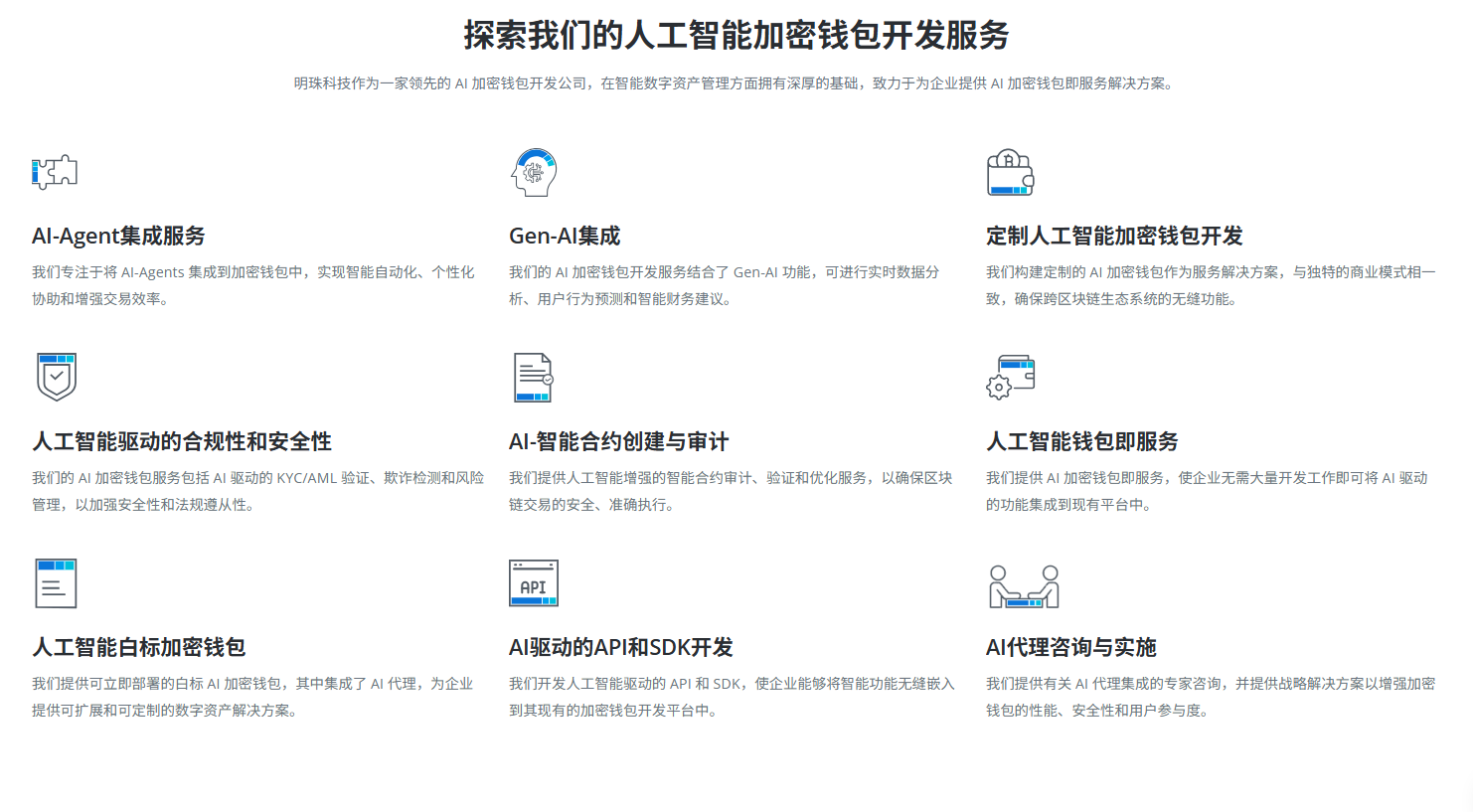
Task: Click the Bitcoin wallet icon
Action: (1010, 173)
